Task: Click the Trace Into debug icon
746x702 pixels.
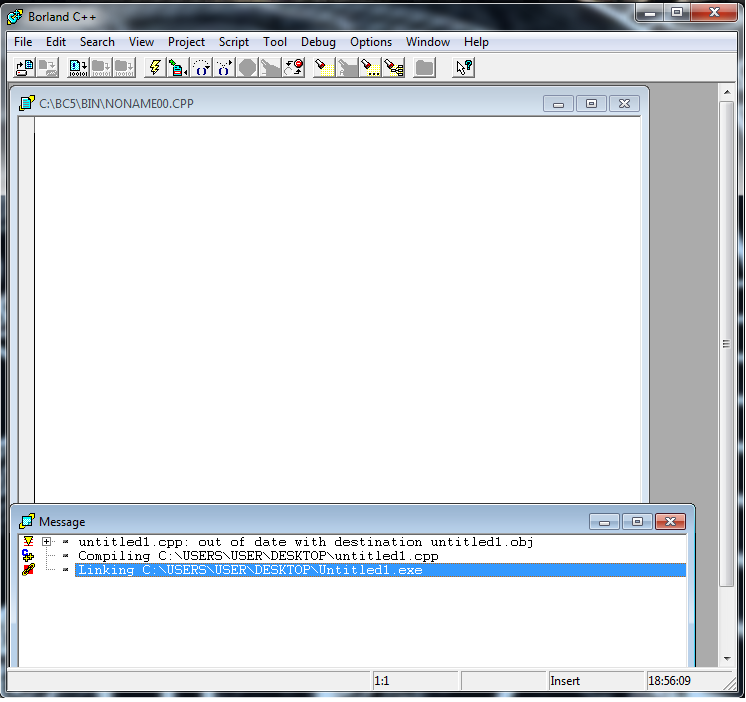Action: coord(224,68)
